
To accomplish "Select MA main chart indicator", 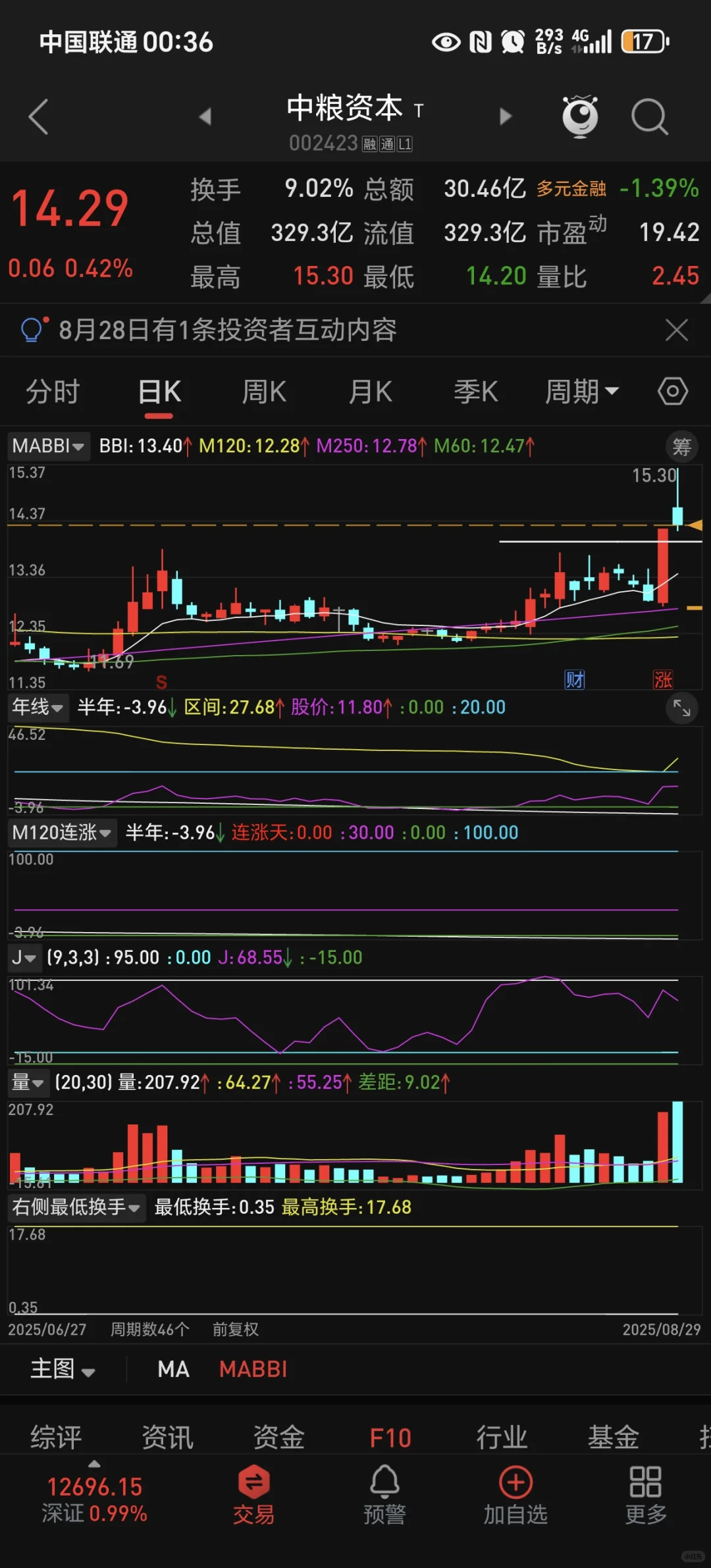I will point(174,1369).
